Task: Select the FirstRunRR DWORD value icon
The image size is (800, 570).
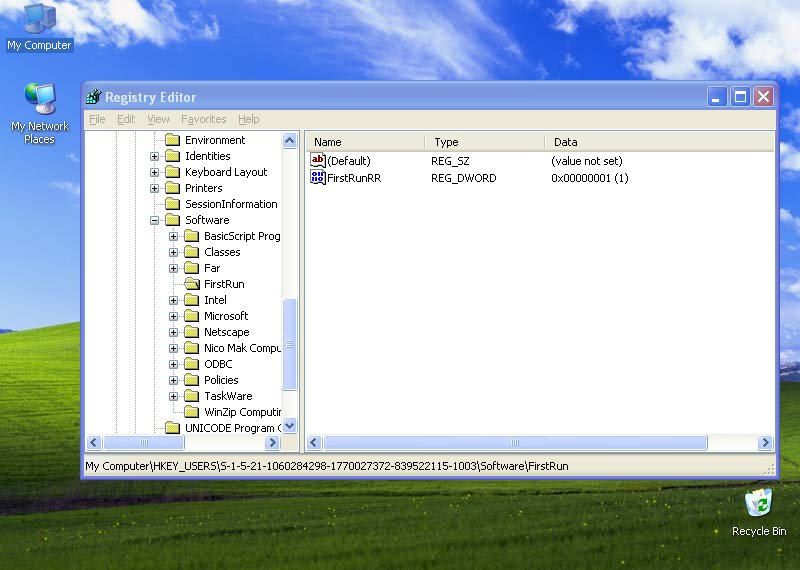Action: click(x=318, y=178)
